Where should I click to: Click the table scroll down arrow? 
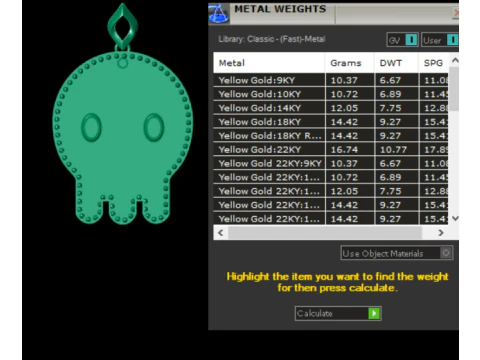coord(455,218)
